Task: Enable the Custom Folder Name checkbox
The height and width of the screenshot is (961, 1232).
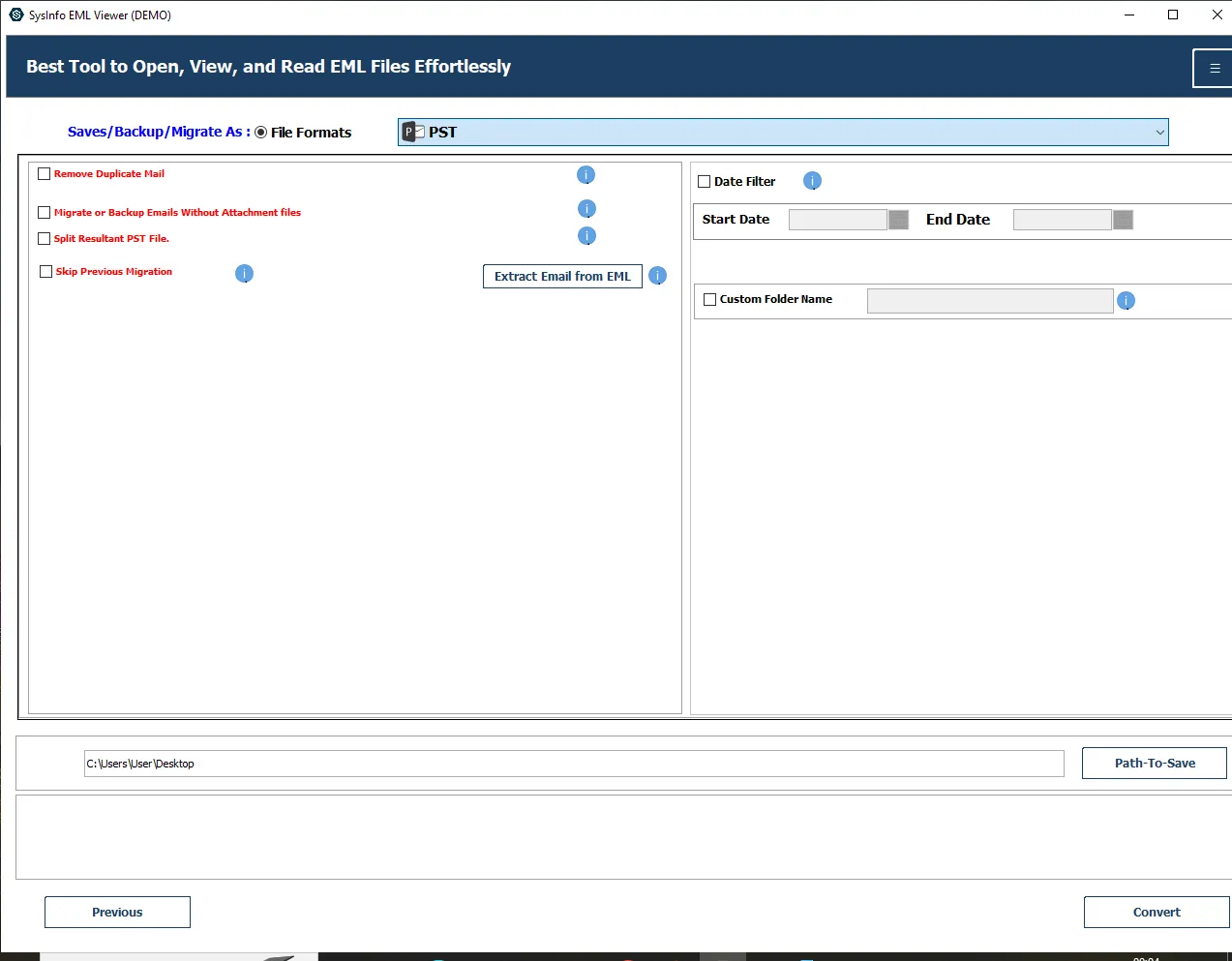Action: click(709, 300)
